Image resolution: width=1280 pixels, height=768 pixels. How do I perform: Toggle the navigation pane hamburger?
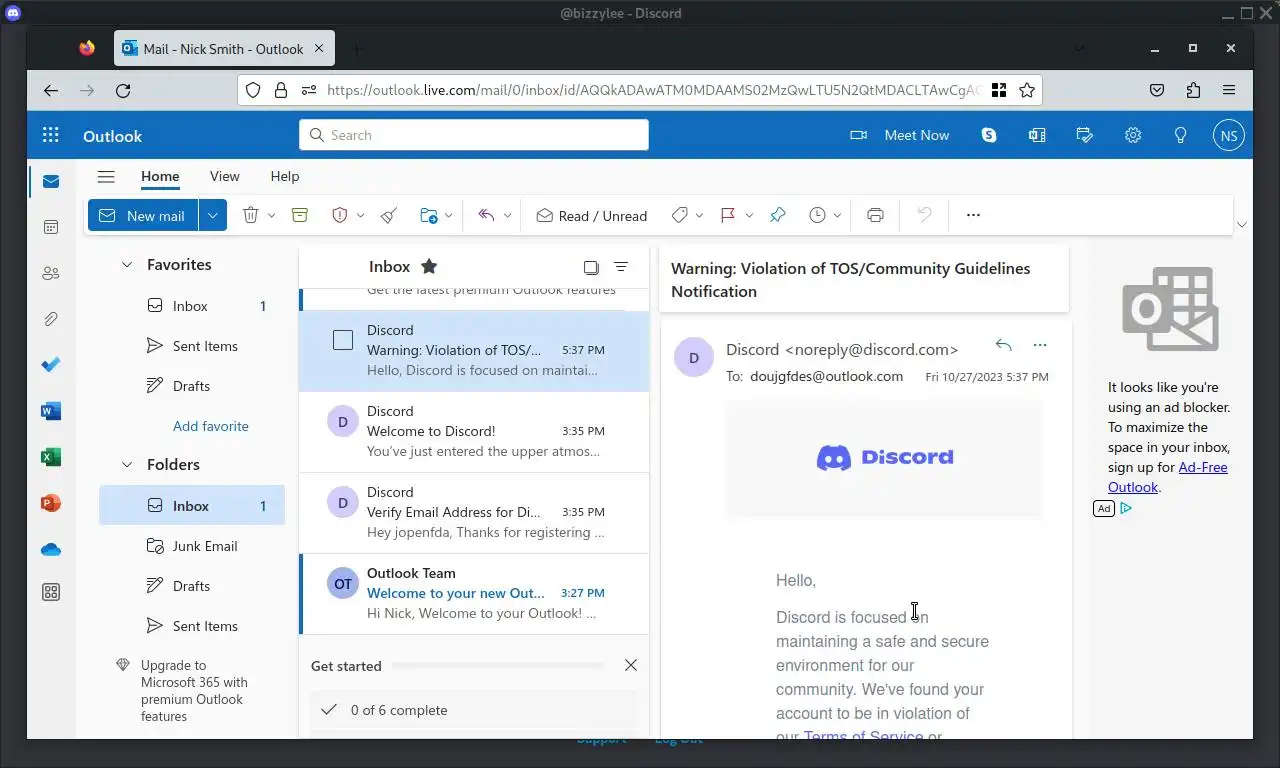[x=106, y=176]
